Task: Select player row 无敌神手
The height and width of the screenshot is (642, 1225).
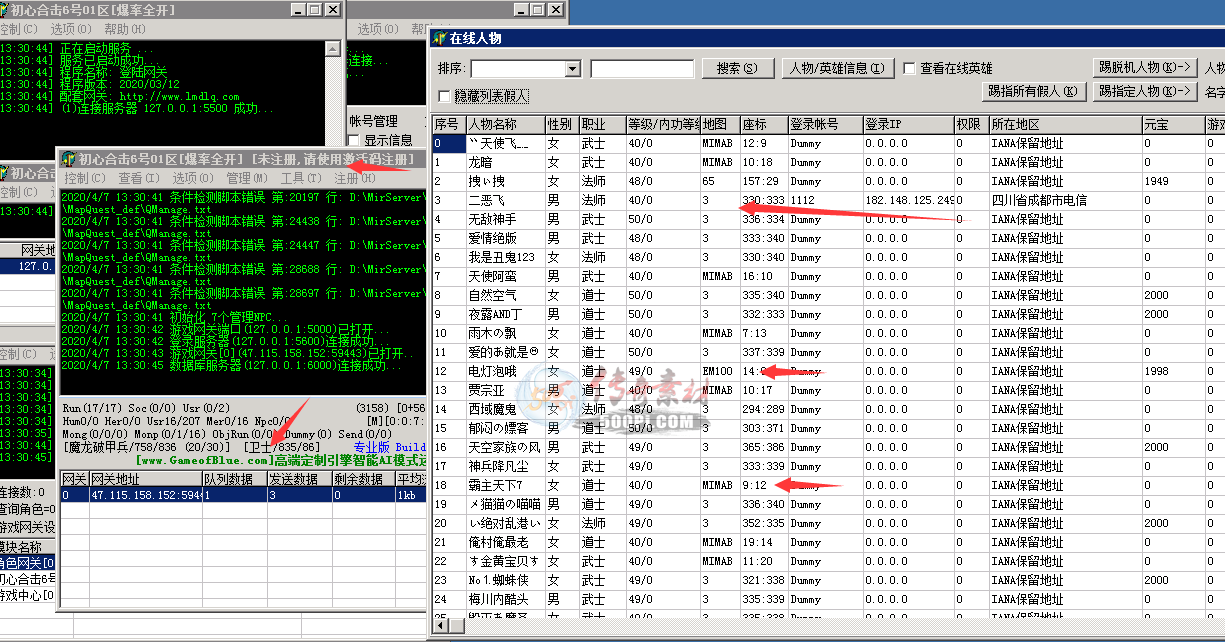Action: (828, 219)
